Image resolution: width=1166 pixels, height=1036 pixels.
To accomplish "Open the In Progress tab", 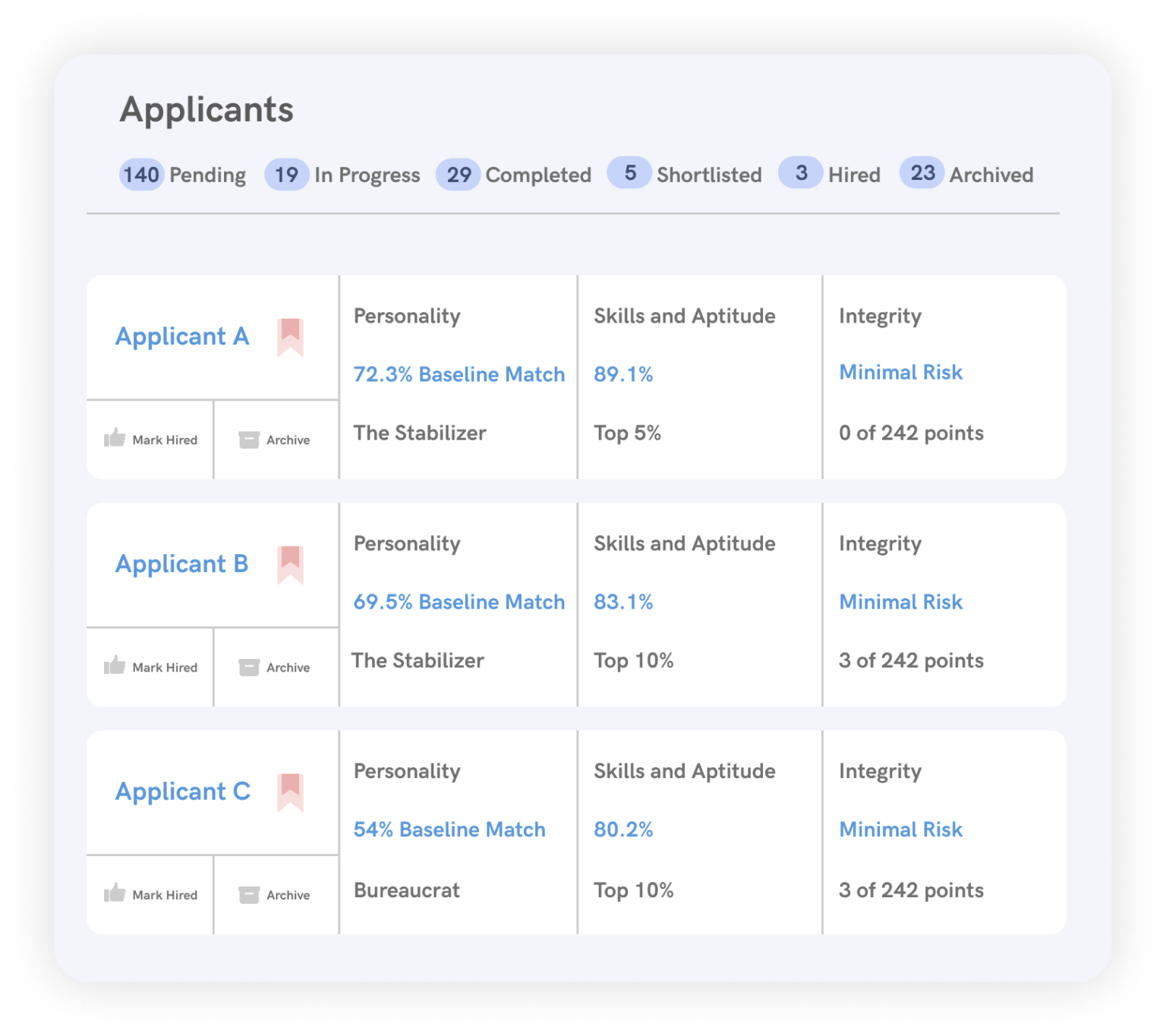I will 343,174.
